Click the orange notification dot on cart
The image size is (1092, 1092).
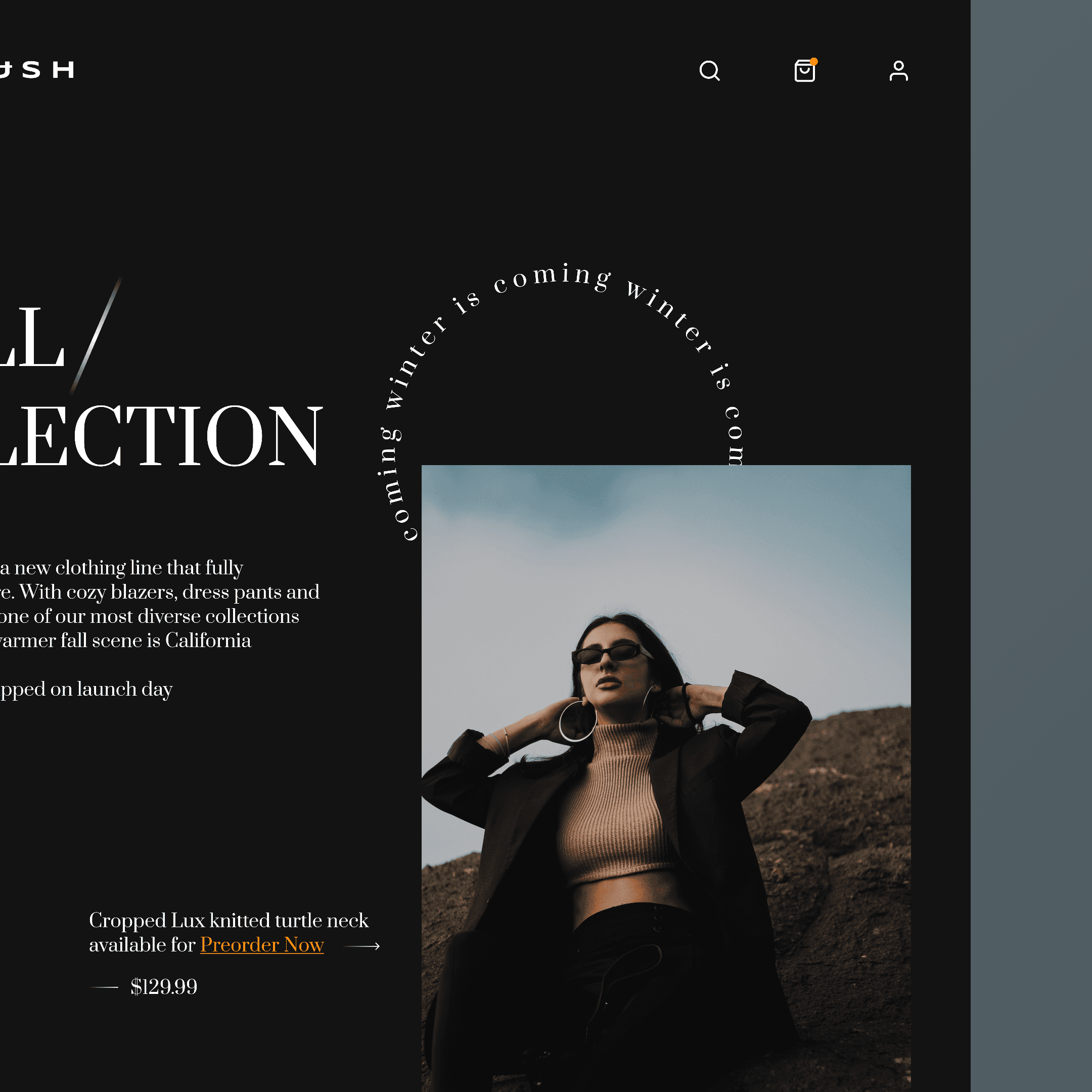coord(814,62)
